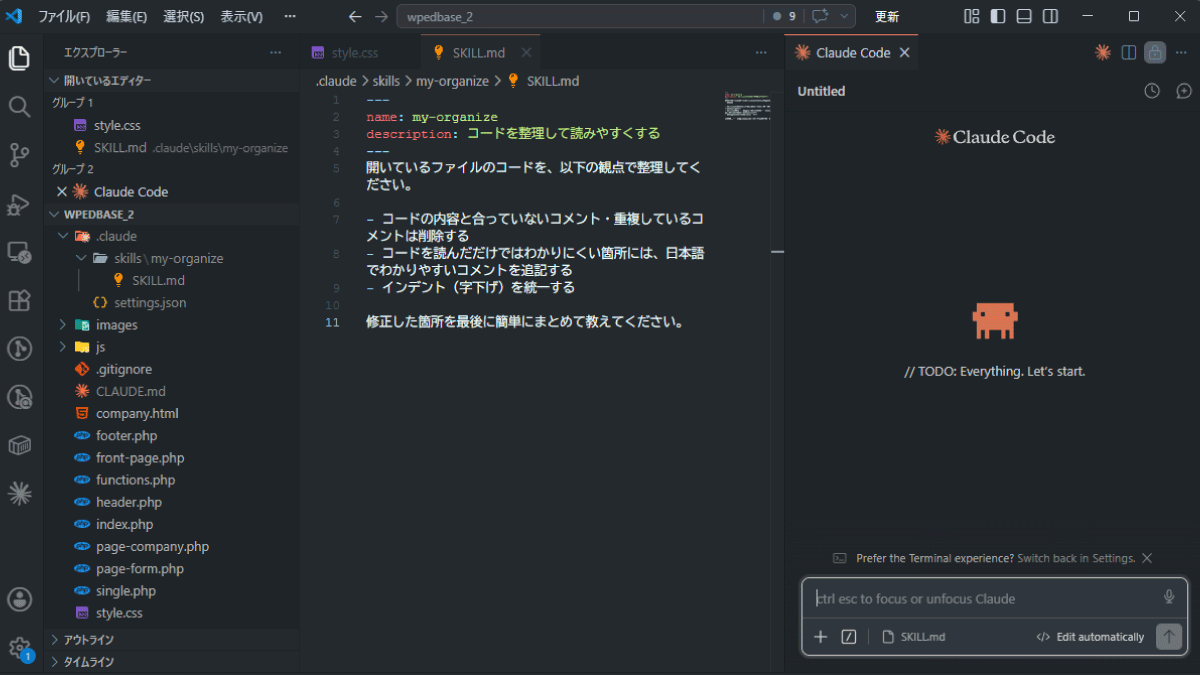Open the overflow menu ellipsis in menu bar
The width and height of the screenshot is (1200, 675).
coord(290,17)
